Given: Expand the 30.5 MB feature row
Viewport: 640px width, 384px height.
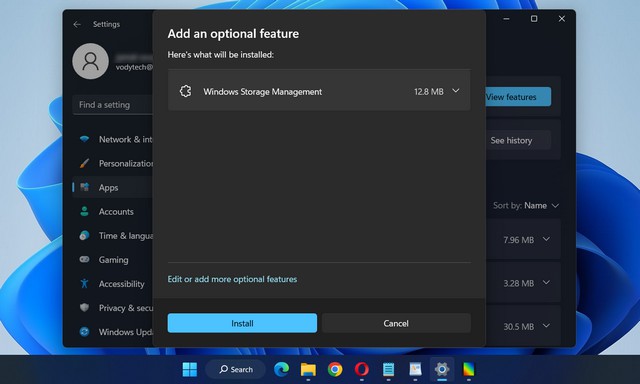Looking at the screenshot, I should coord(546,326).
